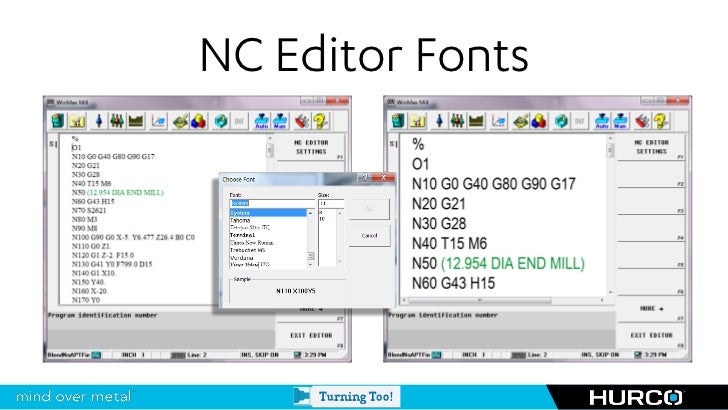The height and width of the screenshot is (410, 728).
Task: Click teal cube icon in left window toolbar
Action: click(221, 121)
